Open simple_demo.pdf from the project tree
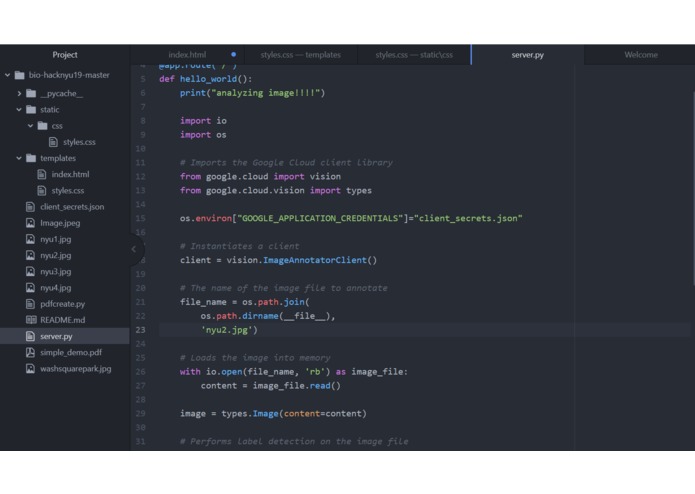 coord(71,353)
